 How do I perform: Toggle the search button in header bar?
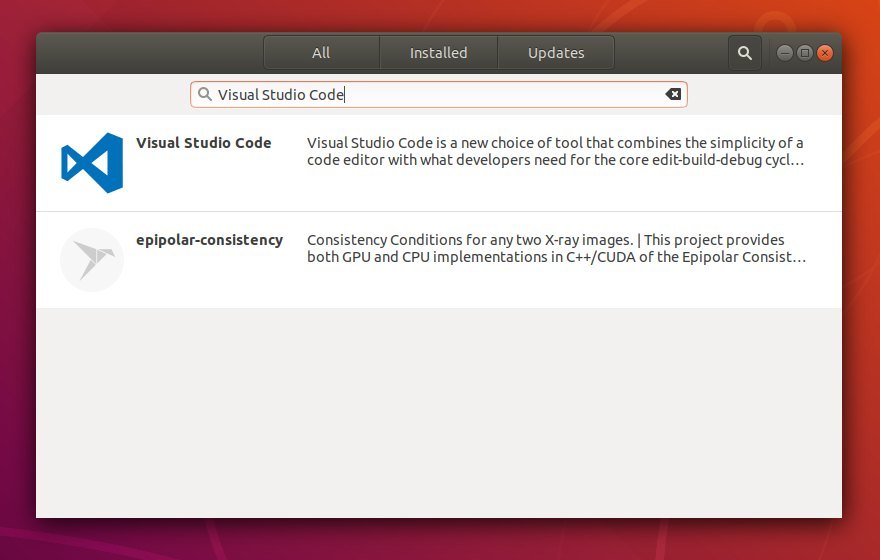tap(744, 53)
